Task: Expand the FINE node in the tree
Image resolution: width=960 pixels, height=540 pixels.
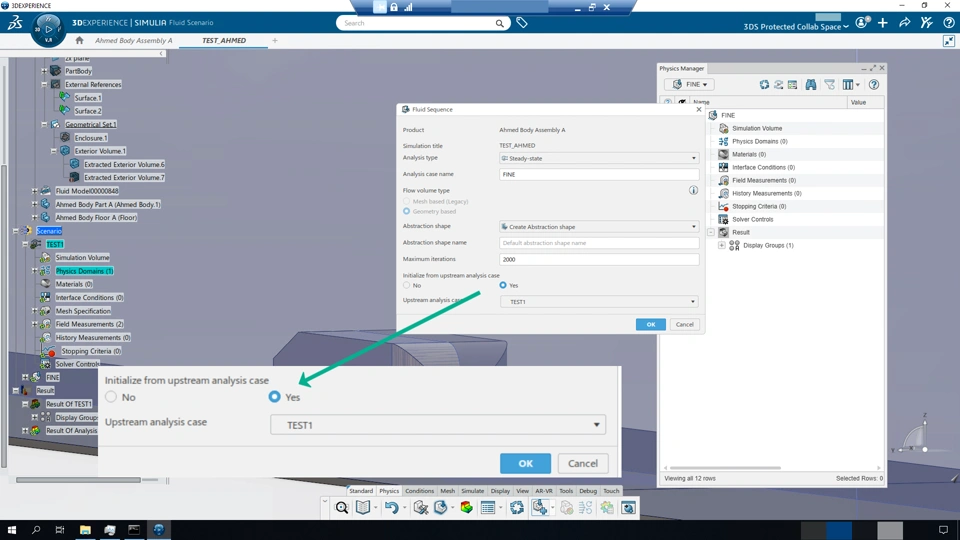Action: (25, 377)
